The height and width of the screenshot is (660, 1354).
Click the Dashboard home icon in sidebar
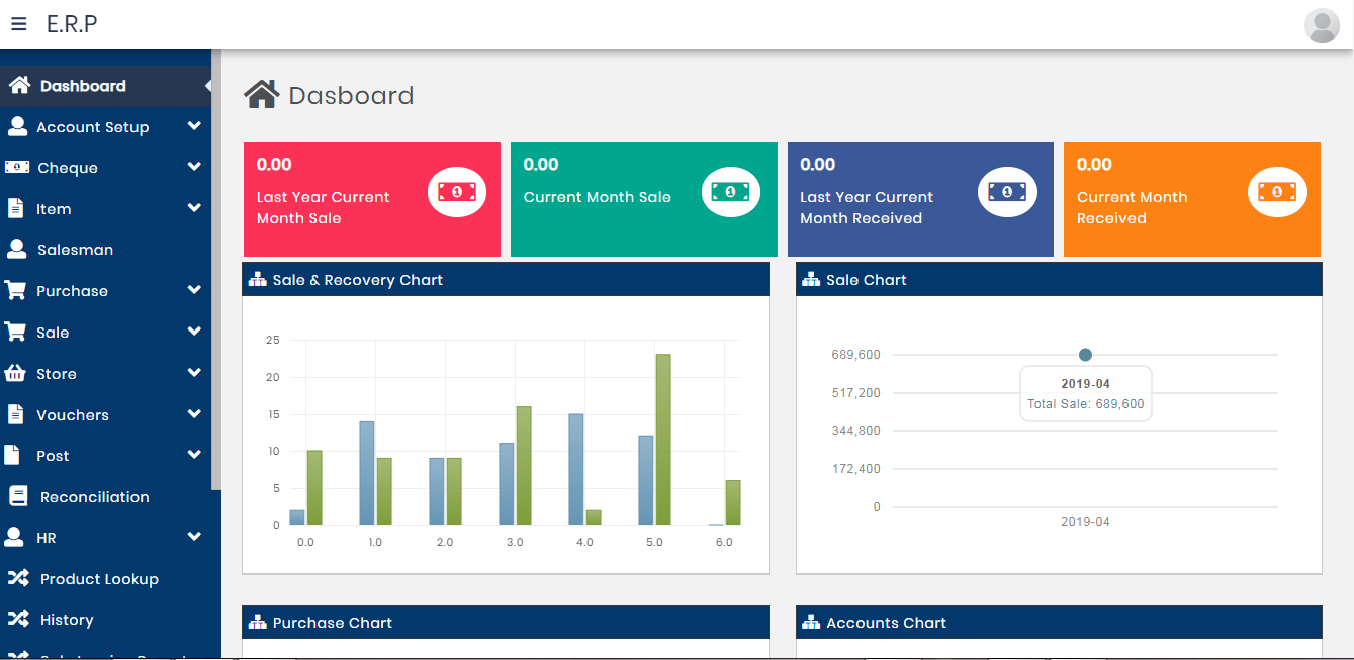pos(19,86)
